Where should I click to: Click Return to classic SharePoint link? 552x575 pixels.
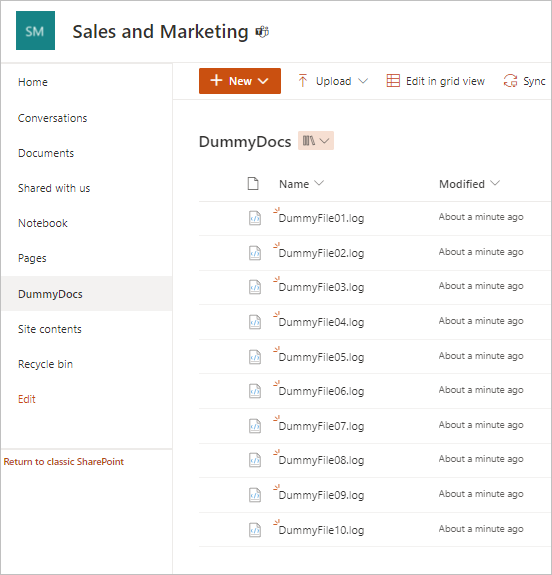coord(63,462)
